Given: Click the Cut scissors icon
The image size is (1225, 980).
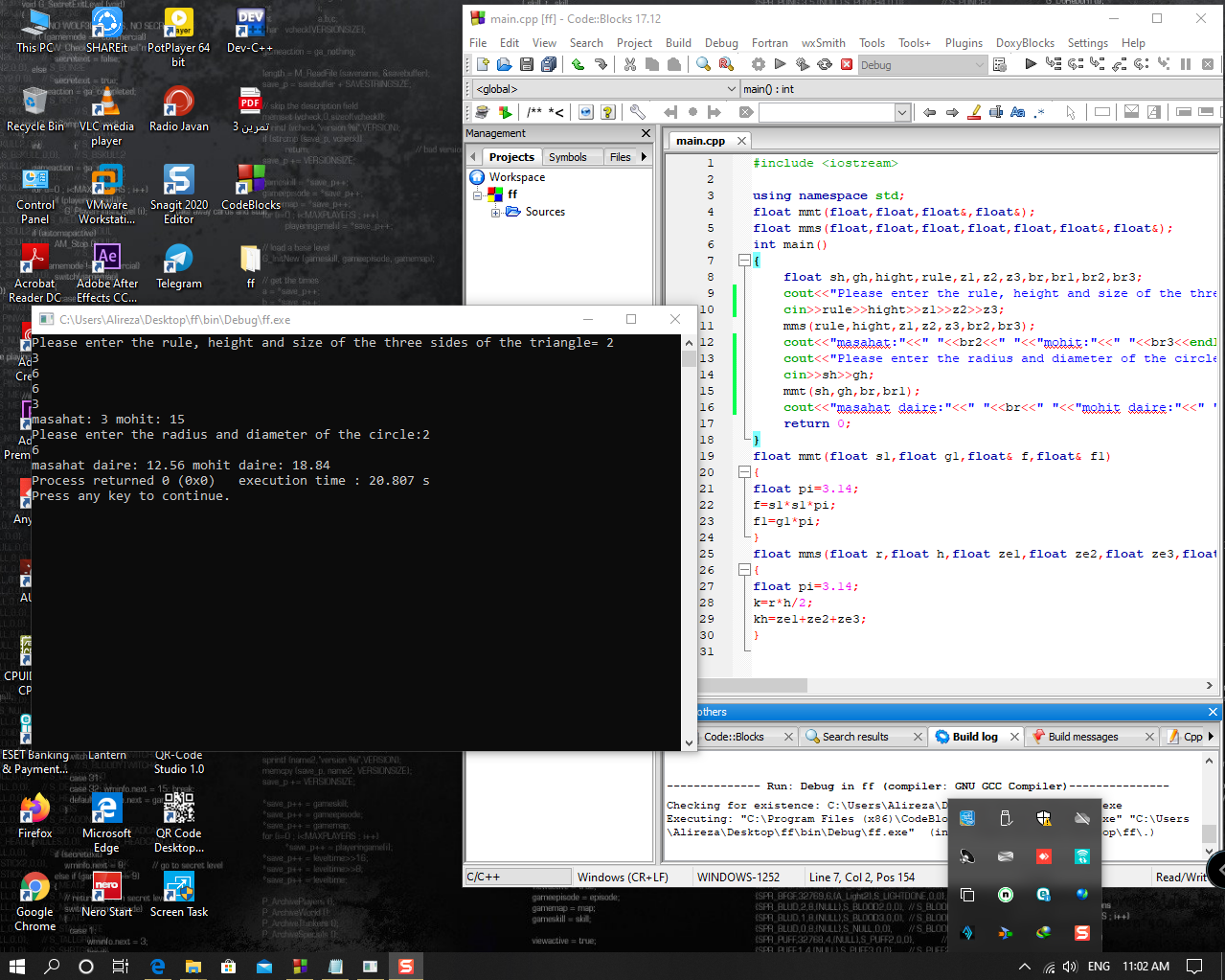Looking at the screenshot, I should [629, 64].
